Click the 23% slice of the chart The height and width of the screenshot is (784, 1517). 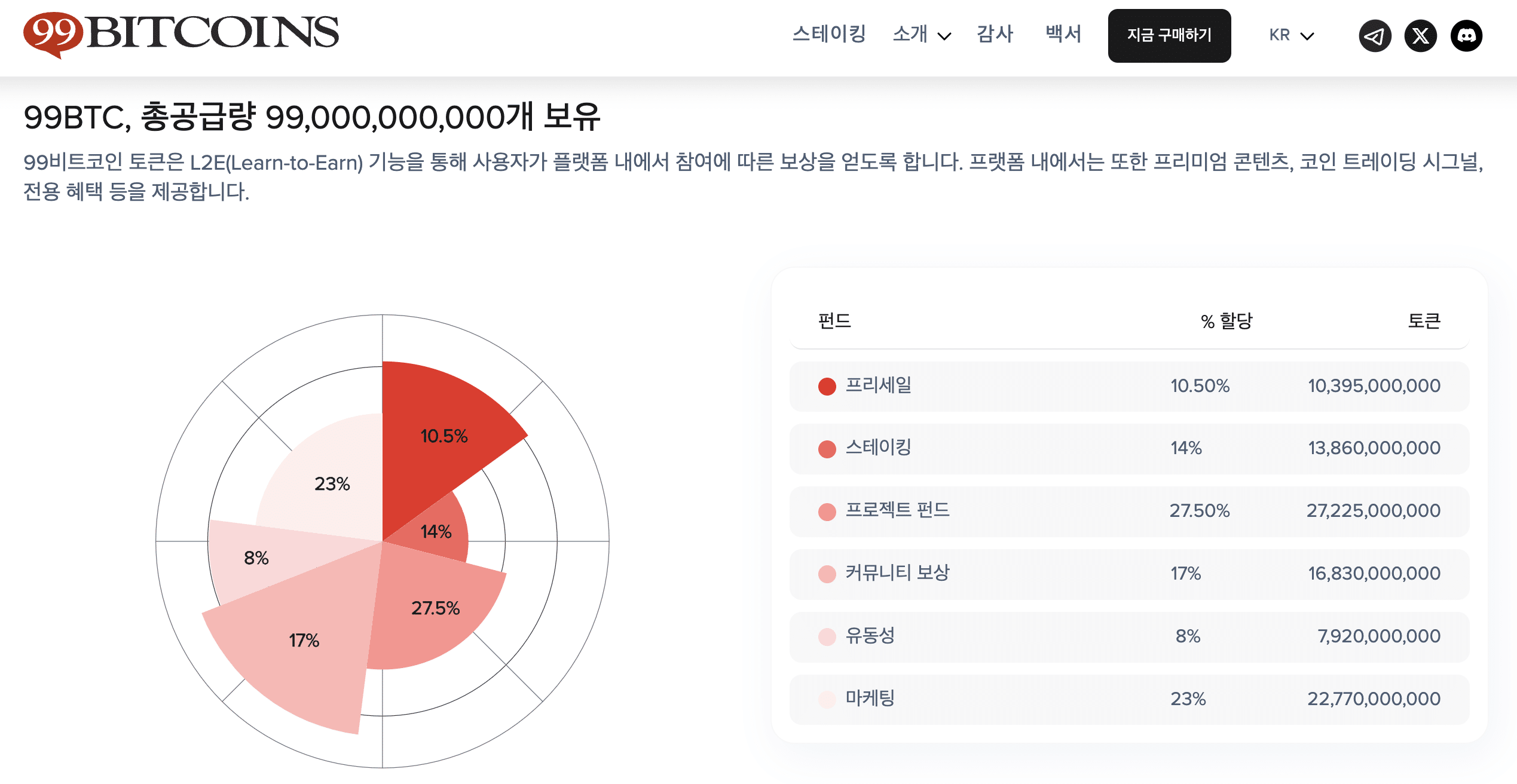pos(332,484)
